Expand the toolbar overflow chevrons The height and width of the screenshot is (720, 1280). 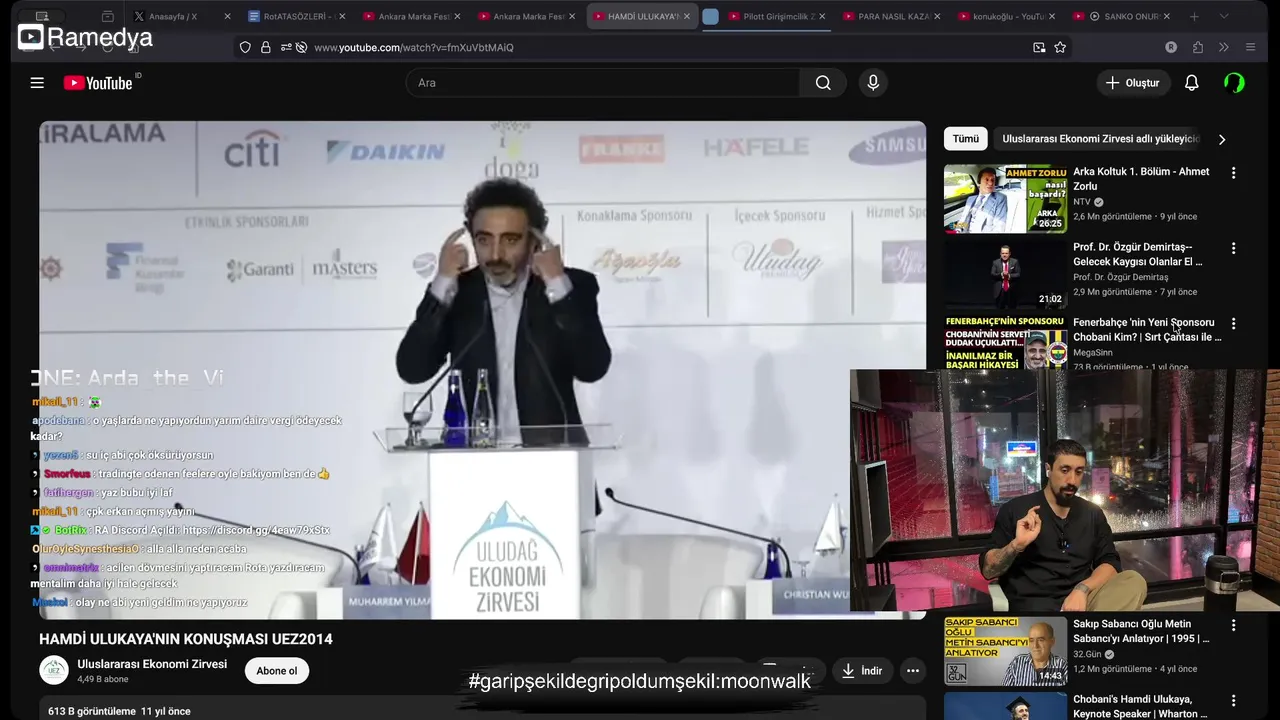click(x=1223, y=47)
